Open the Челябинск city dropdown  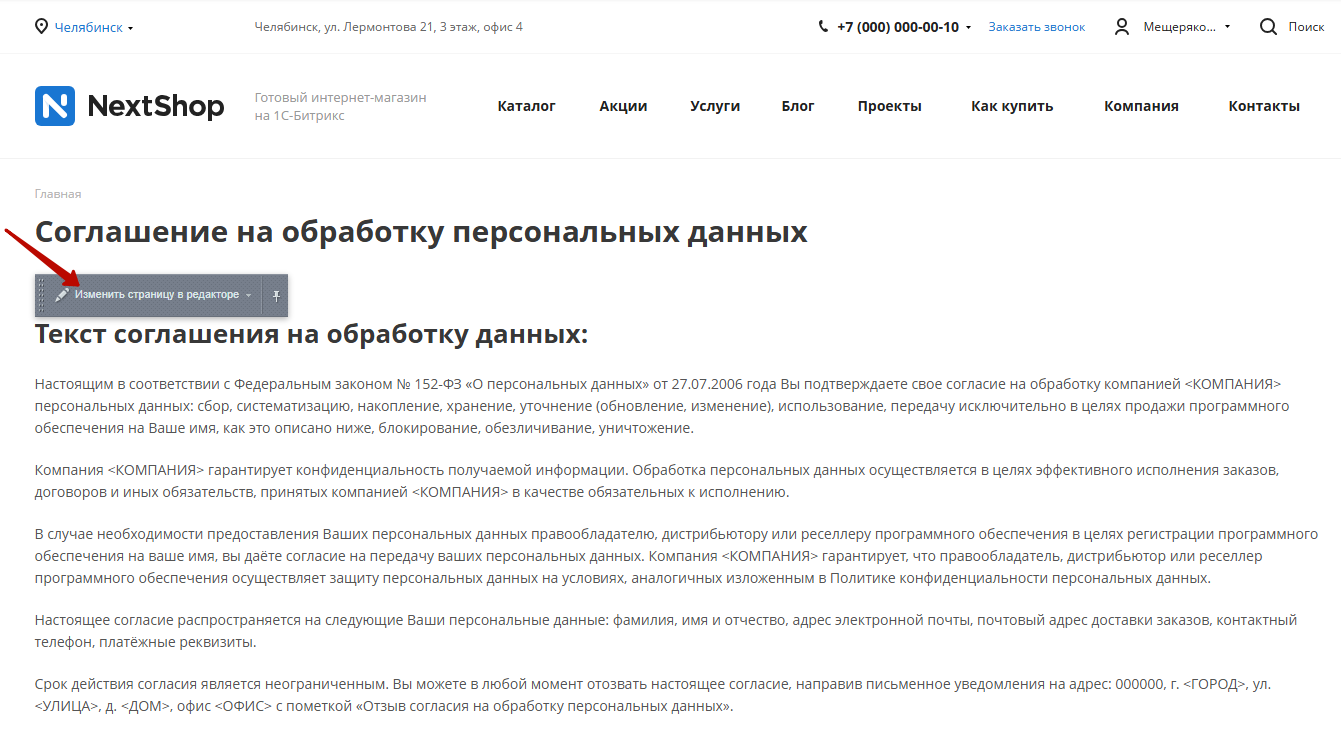tap(93, 28)
